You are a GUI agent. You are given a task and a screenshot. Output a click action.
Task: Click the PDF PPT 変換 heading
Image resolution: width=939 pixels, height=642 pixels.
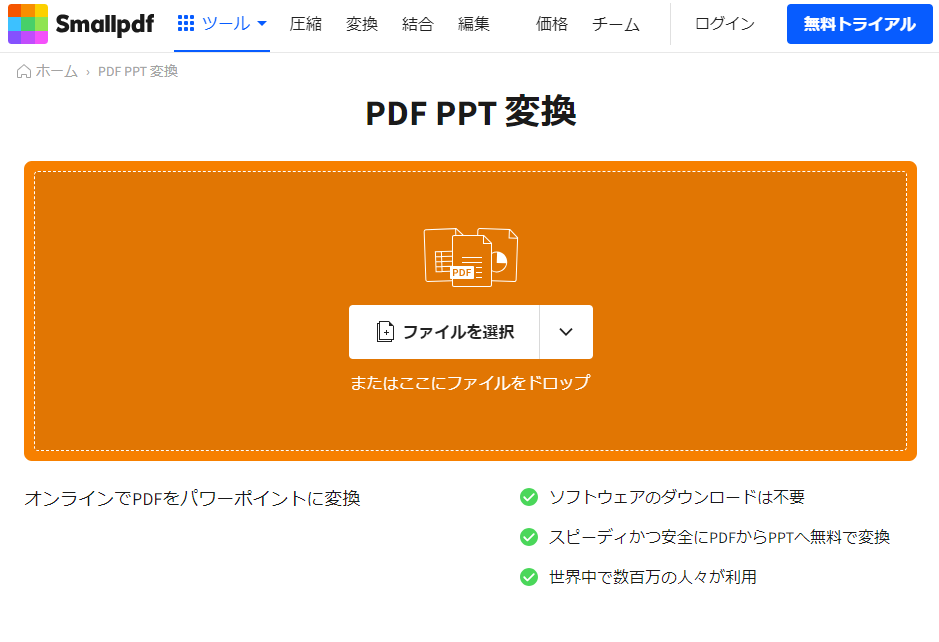click(x=471, y=112)
